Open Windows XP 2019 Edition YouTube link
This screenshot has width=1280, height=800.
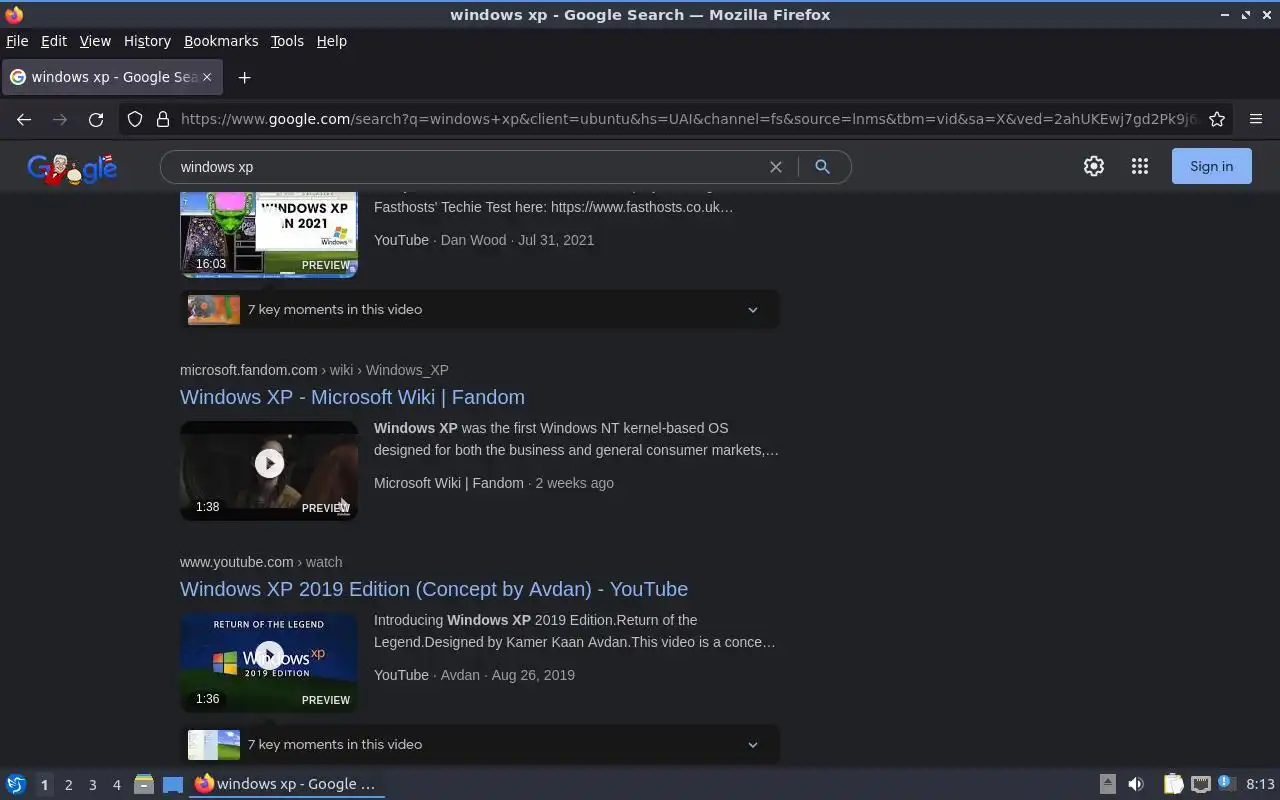434,589
